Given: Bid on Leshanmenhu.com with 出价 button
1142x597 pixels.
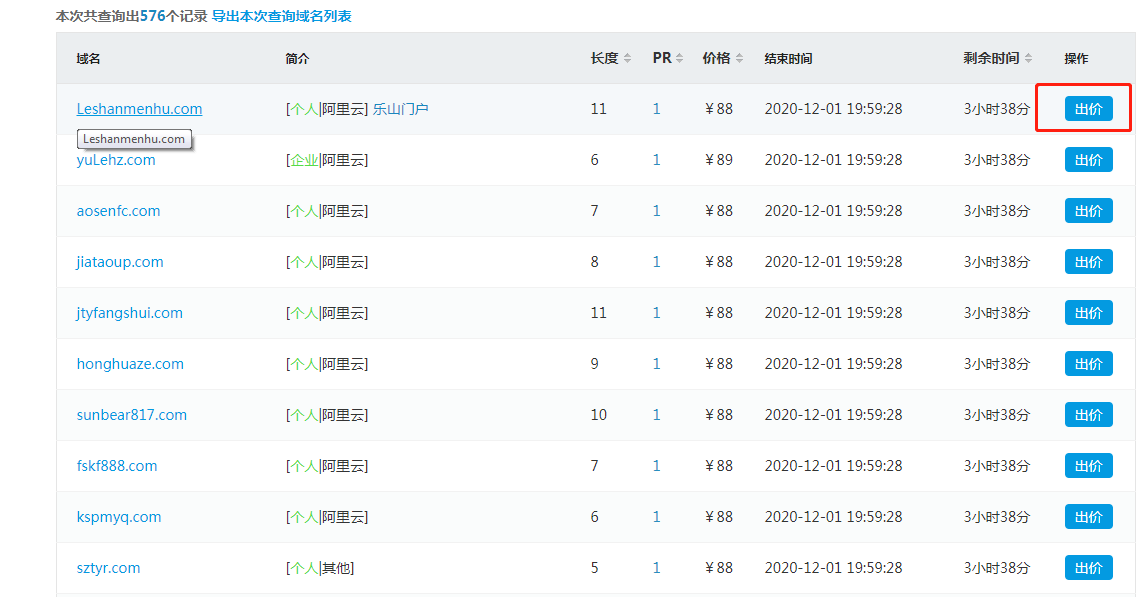Looking at the screenshot, I should (1088, 109).
